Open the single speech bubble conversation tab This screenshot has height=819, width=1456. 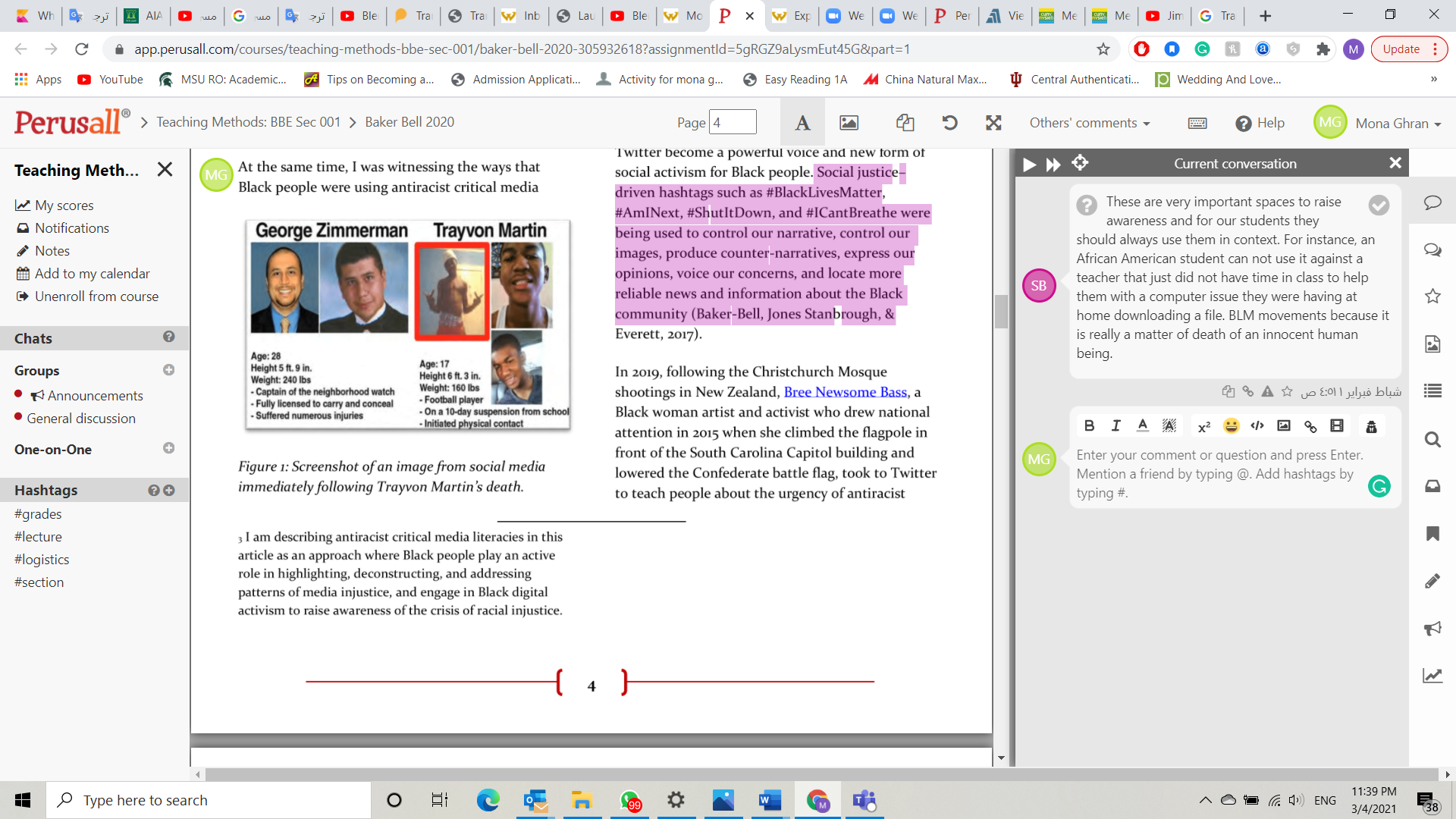(x=1432, y=202)
